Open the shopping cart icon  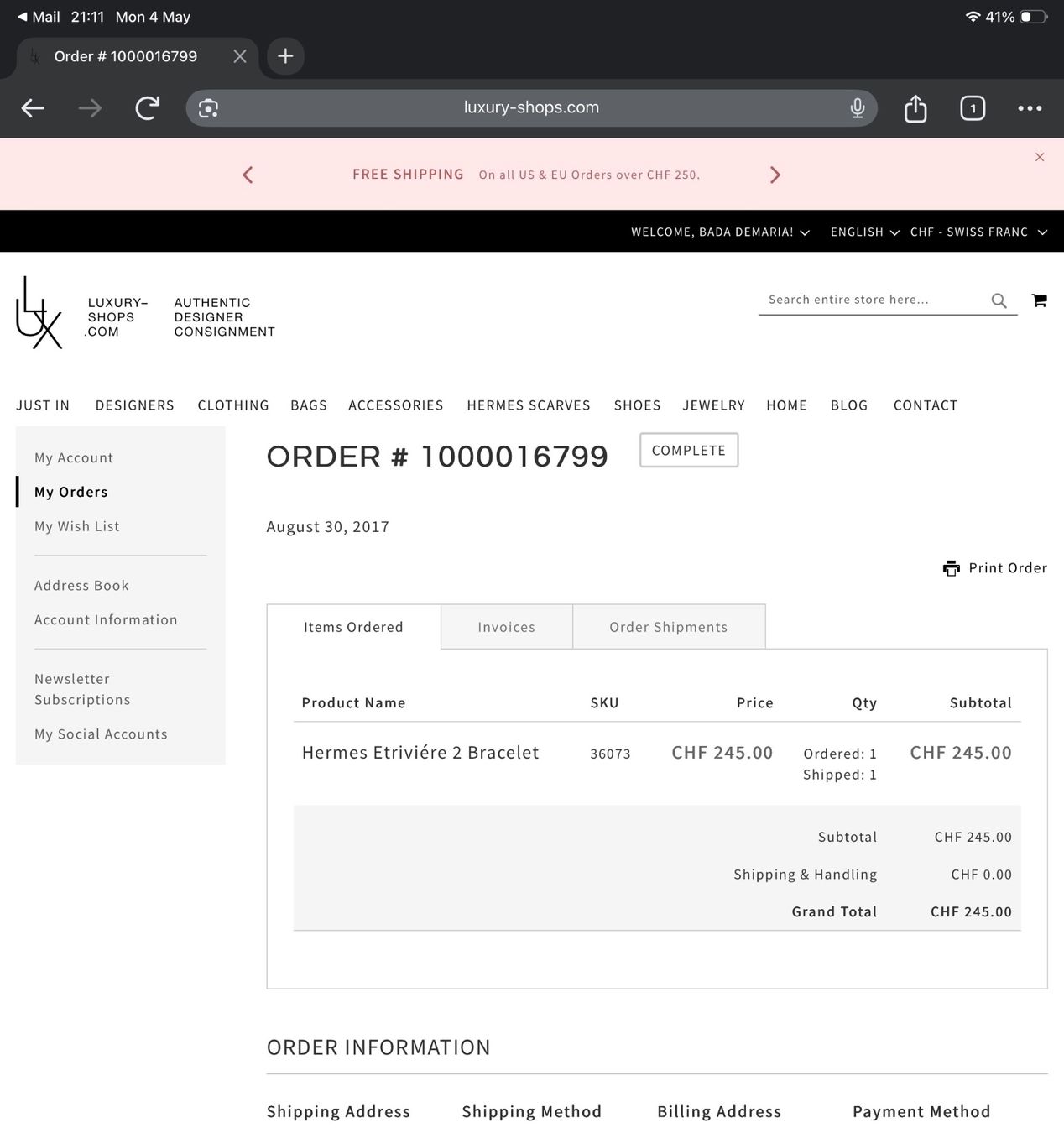point(1040,300)
